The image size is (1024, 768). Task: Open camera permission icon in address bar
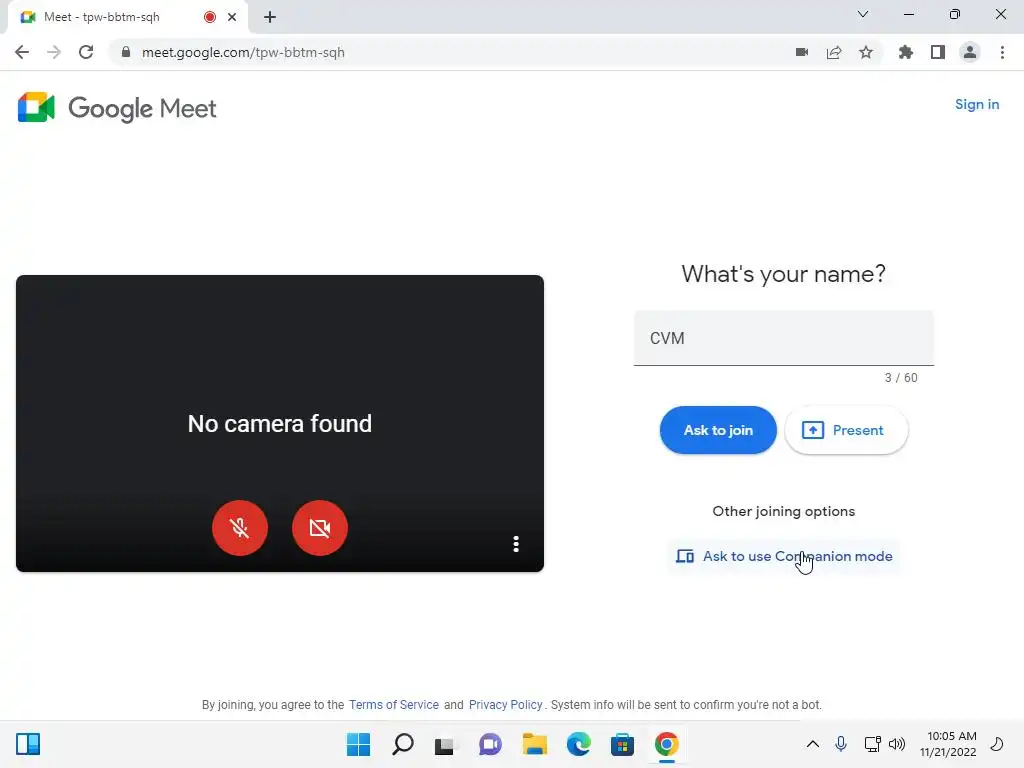802,52
